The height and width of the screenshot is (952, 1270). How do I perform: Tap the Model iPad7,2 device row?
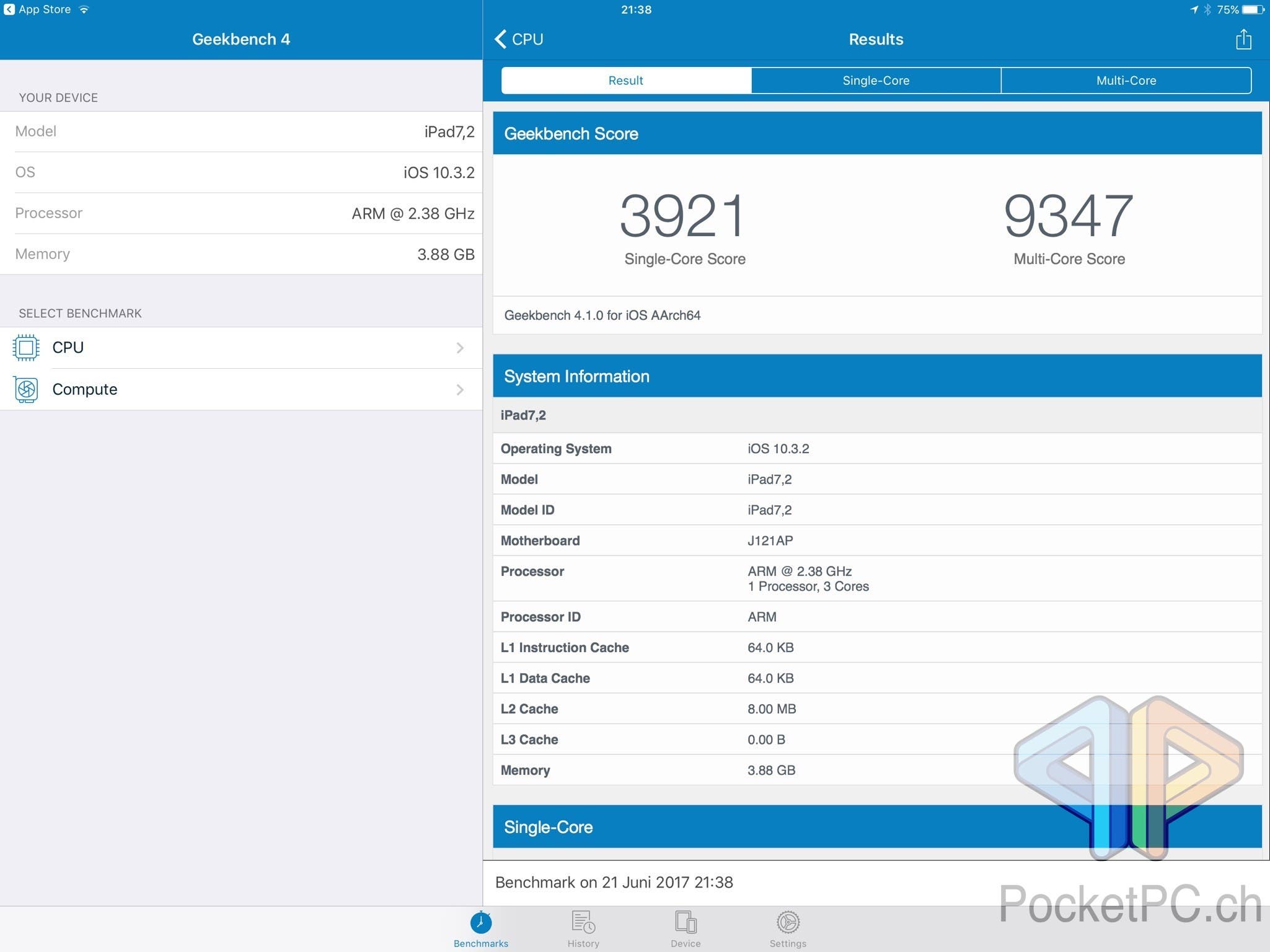(241, 131)
